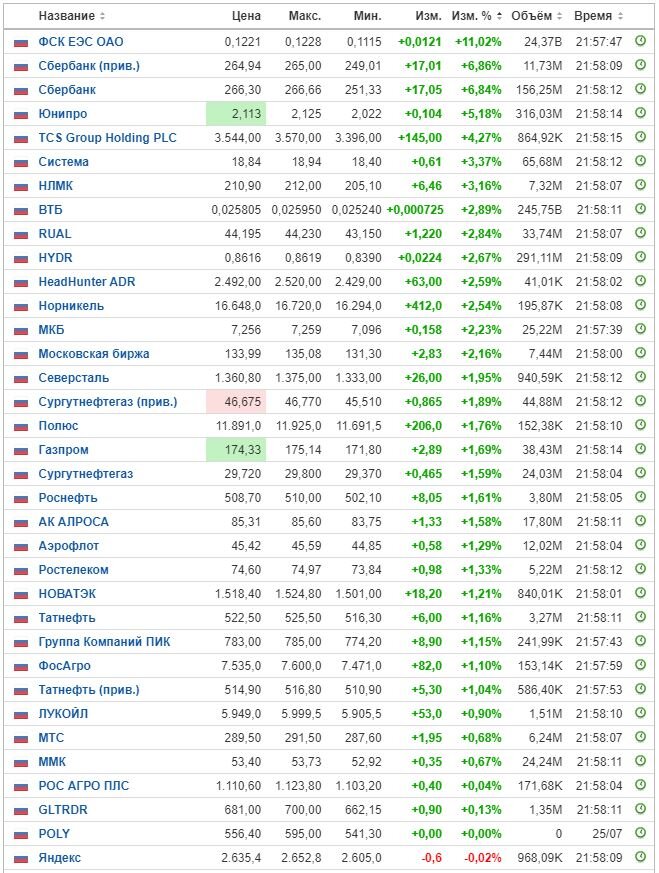Click the +0,000725 change for ВТБ
The height and width of the screenshot is (873, 659).
[x=415, y=210]
